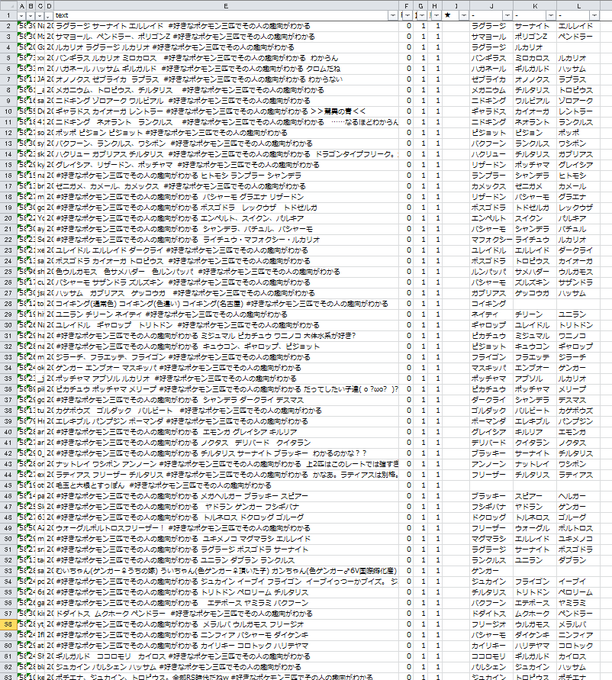Click the text cell in row 10 column E

226,111
